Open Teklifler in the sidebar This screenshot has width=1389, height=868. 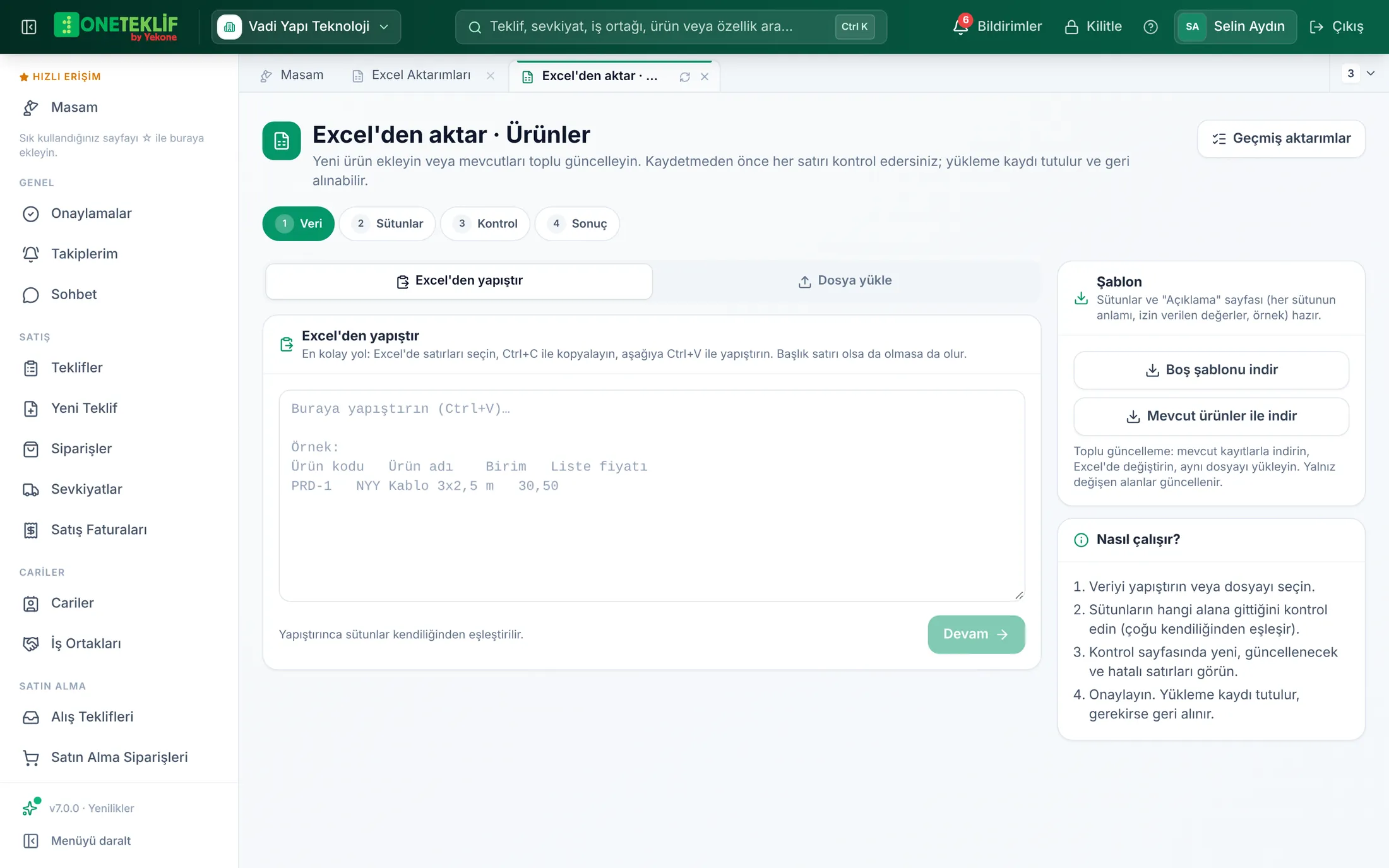tap(119, 367)
